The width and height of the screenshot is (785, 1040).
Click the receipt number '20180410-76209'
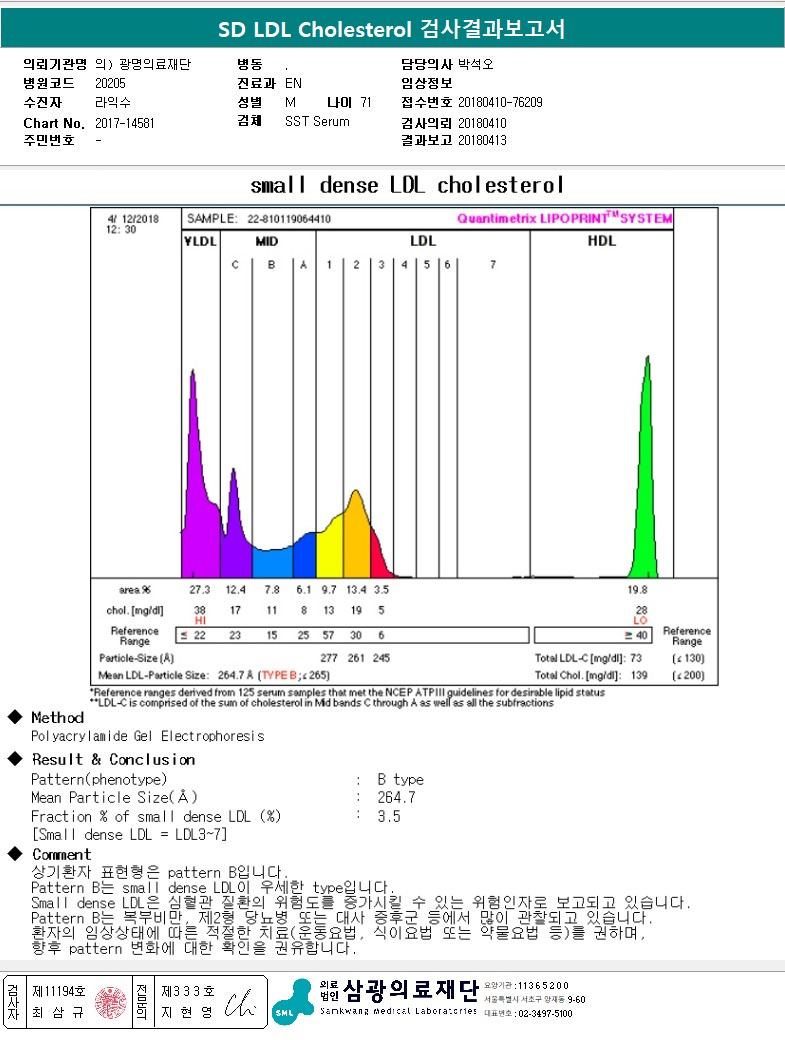(x=500, y=102)
